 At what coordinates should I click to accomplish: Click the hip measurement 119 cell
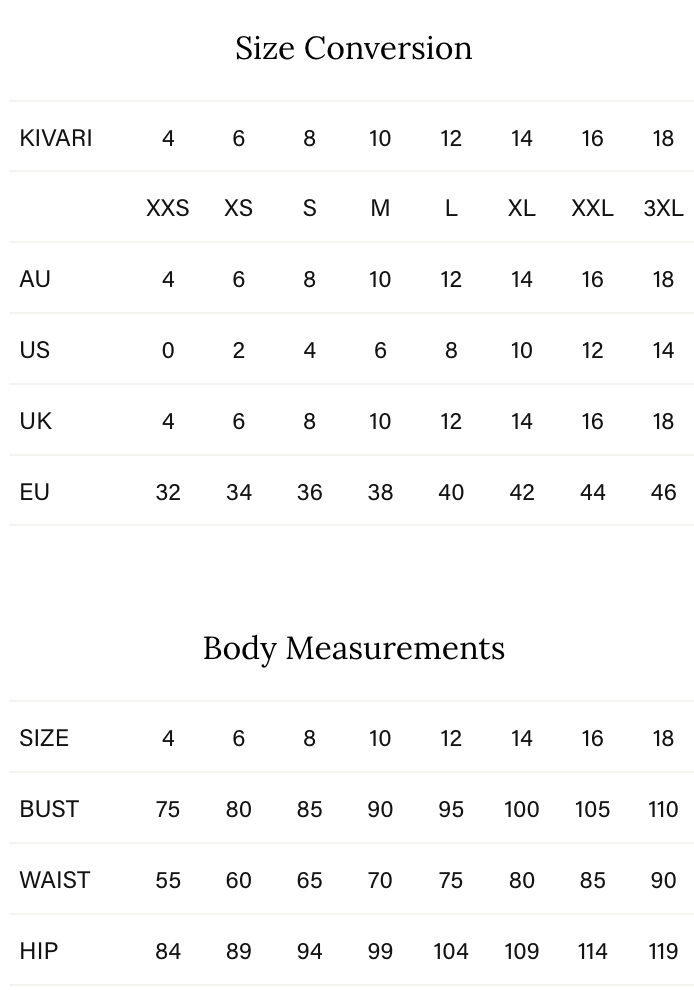coord(663,951)
